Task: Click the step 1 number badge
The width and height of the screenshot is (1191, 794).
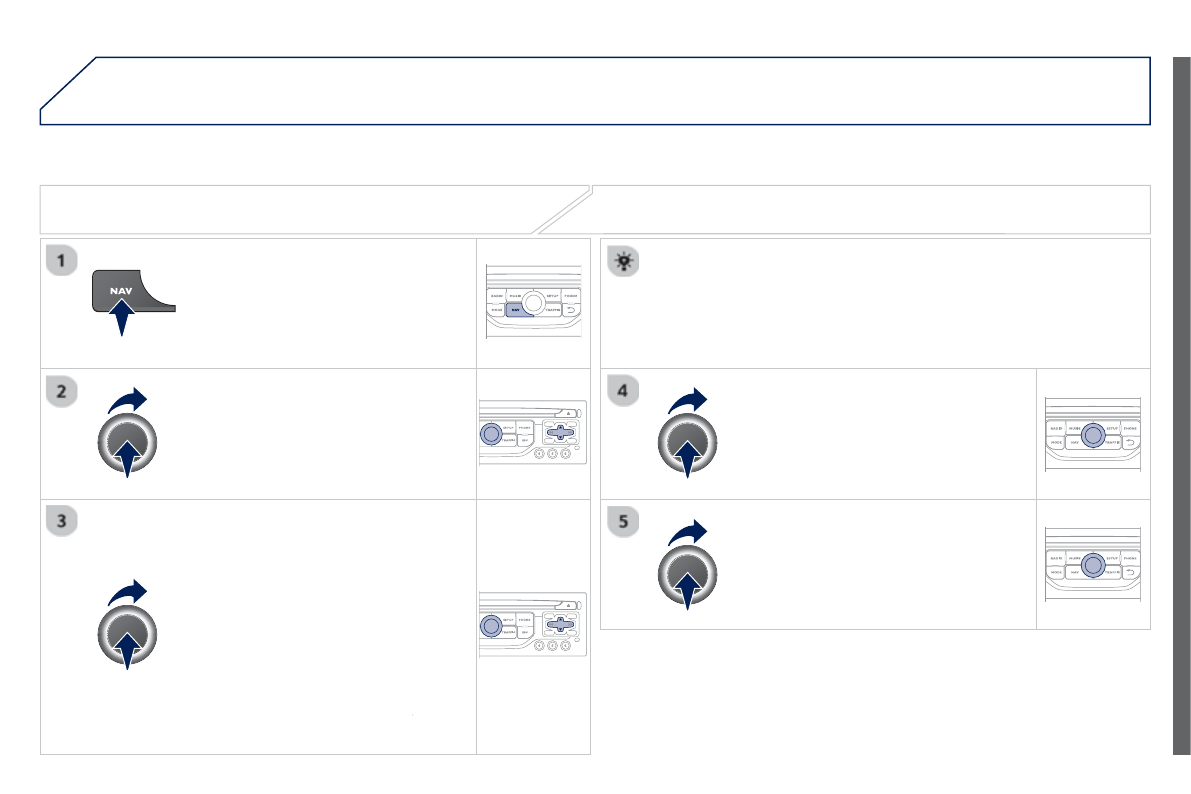Action: coord(62,261)
